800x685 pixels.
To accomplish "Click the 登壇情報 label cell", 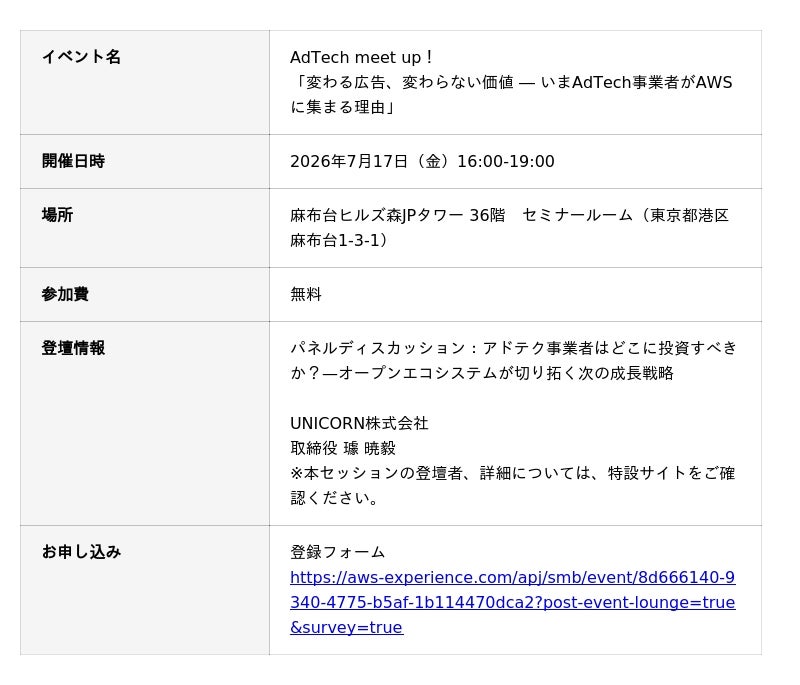I will click(145, 423).
